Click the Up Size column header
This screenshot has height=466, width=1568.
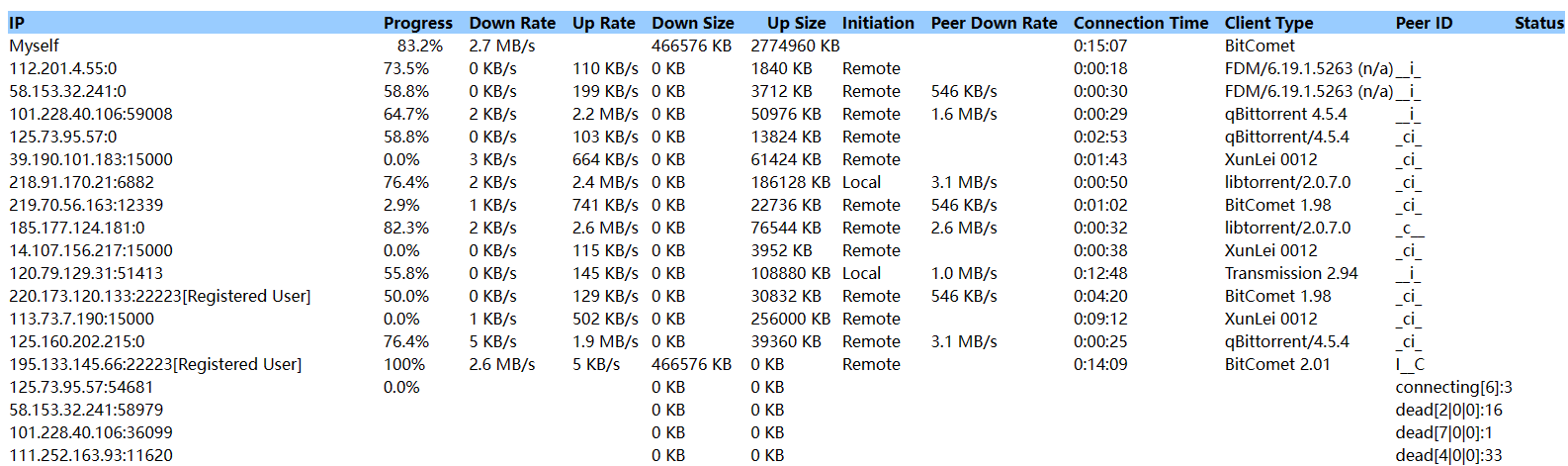click(796, 23)
